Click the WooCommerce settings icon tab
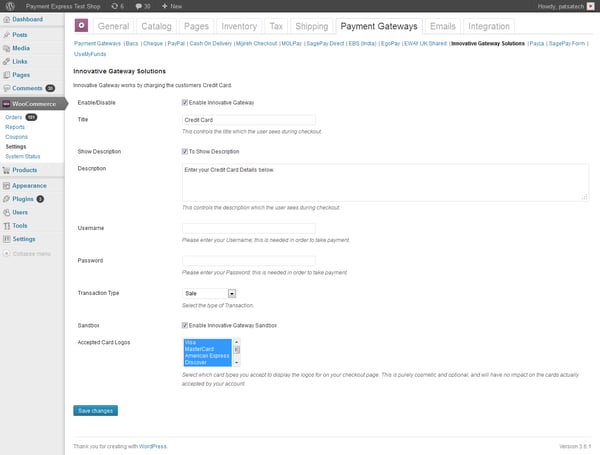This screenshot has height=455, width=600. pos(82,26)
